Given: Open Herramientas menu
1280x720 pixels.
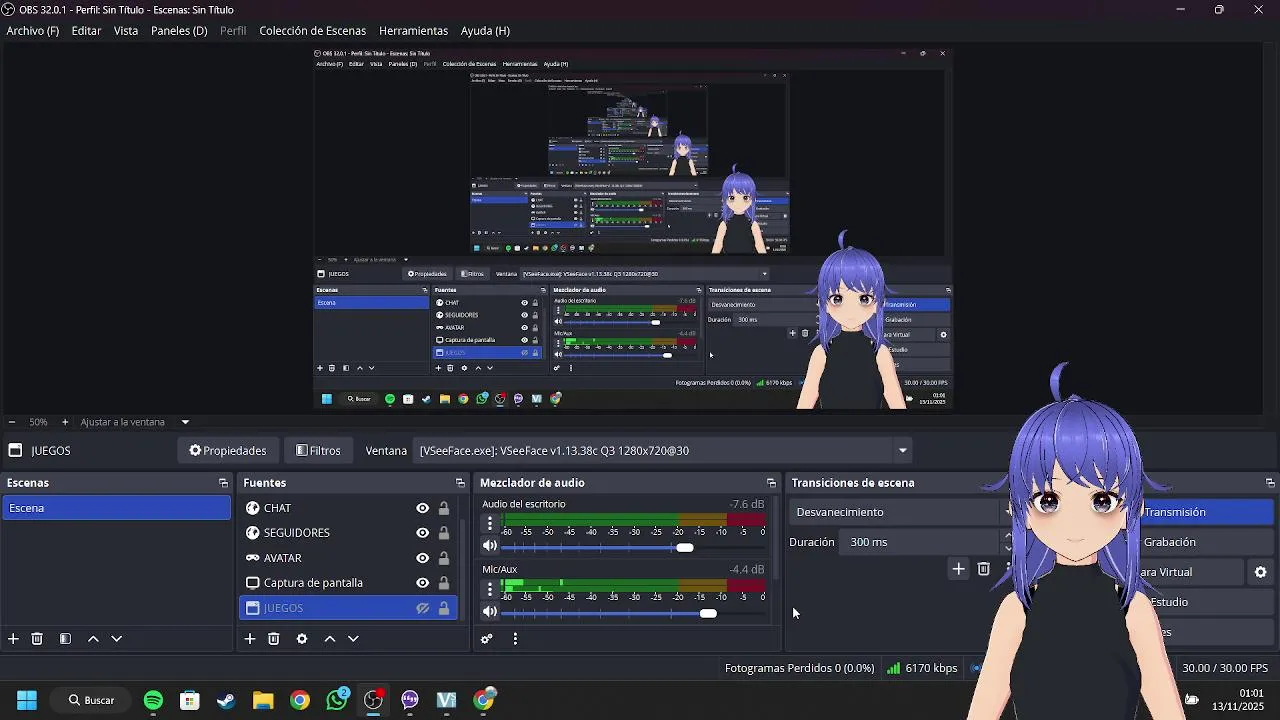Looking at the screenshot, I should (413, 31).
